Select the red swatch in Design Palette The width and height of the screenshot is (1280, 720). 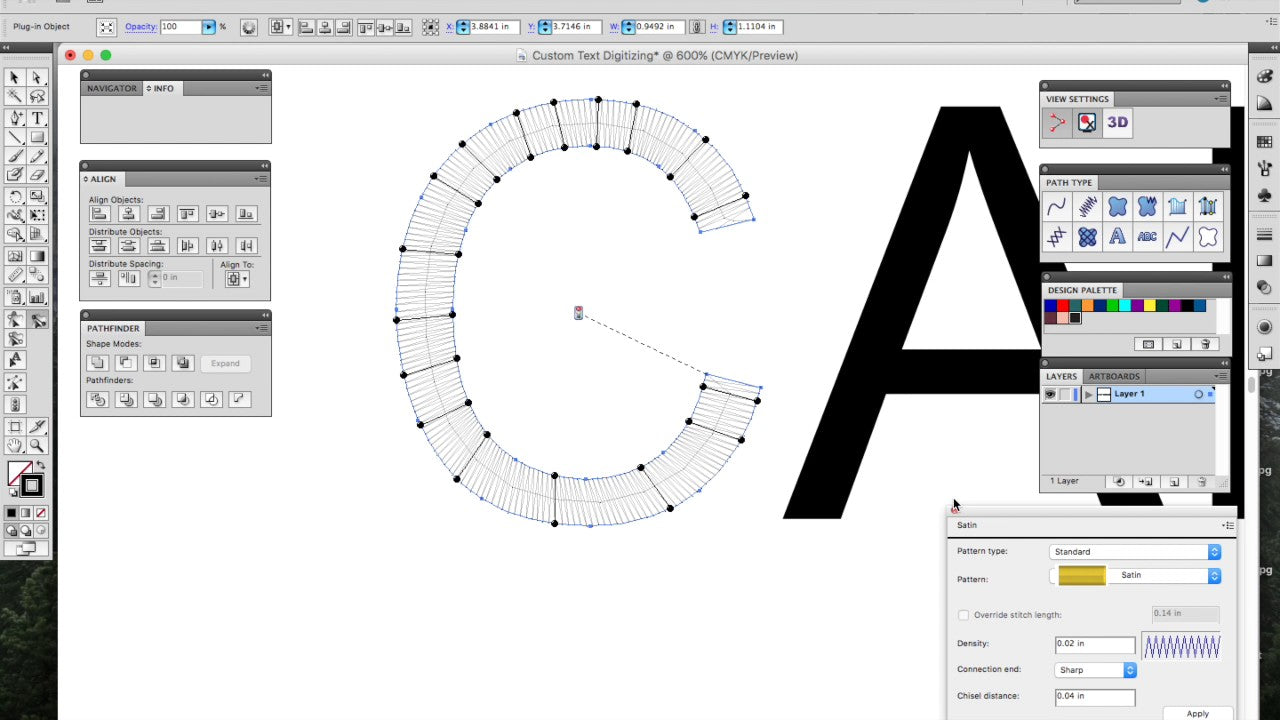coord(1063,305)
